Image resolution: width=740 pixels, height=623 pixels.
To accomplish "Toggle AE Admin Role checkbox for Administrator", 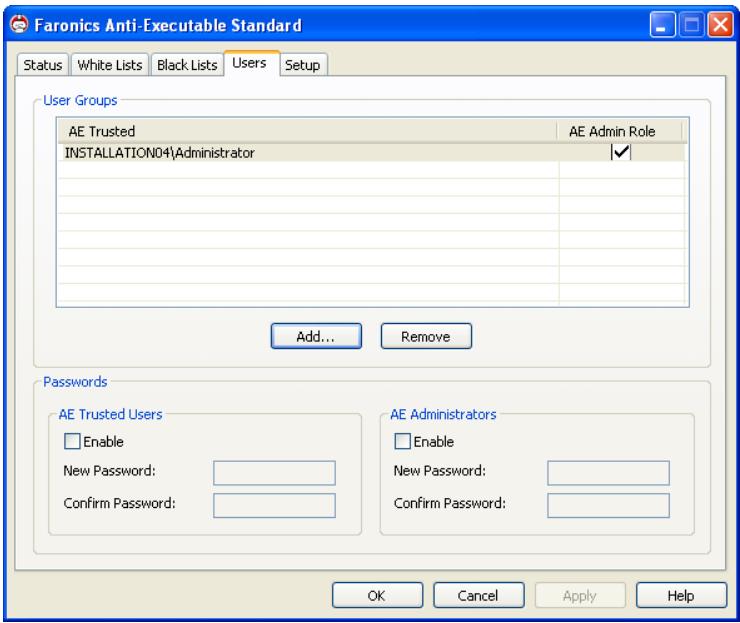I will click(621, 152).
